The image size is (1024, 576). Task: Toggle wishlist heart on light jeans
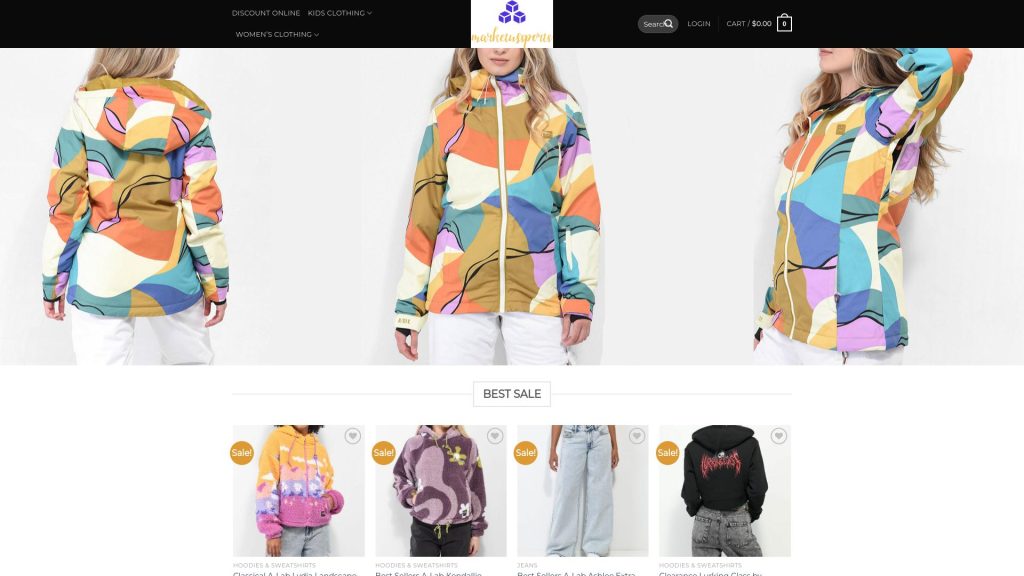pyautogui.click(x=637, y=436)
